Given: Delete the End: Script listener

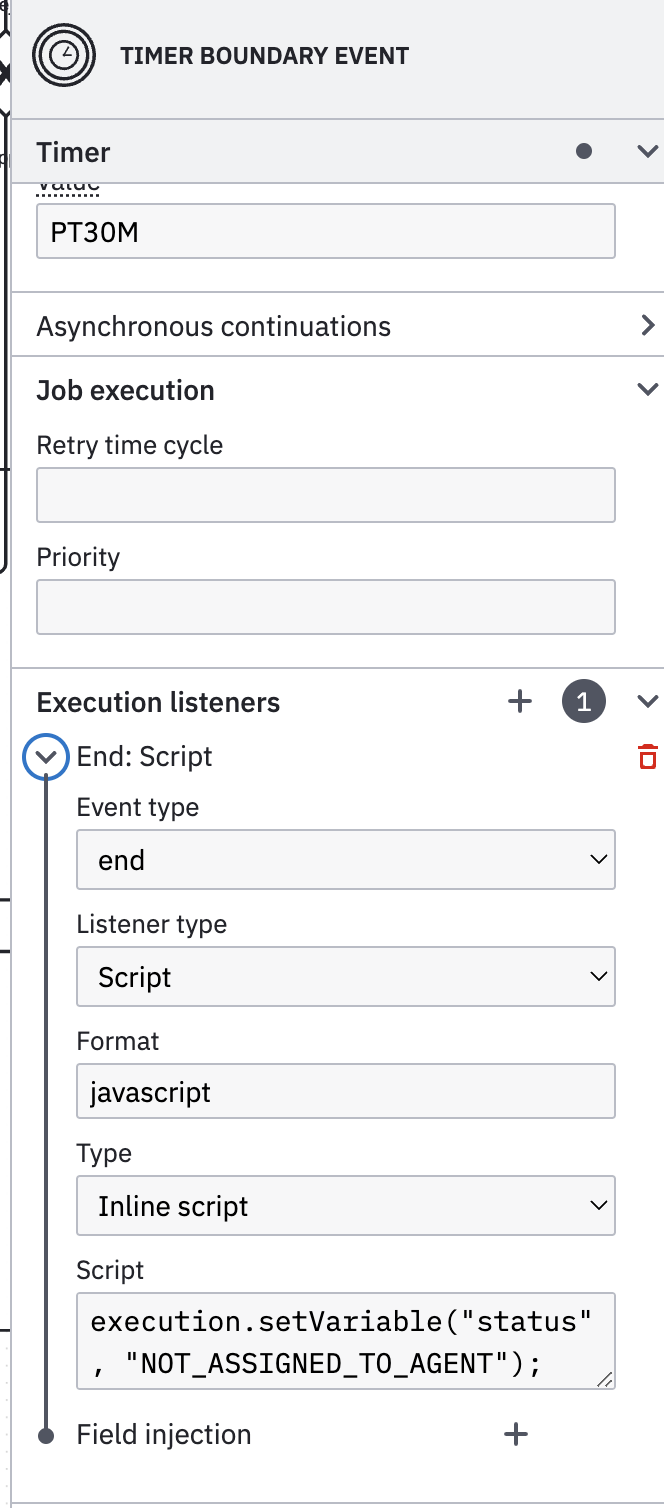Looking at the screenshot, I should [x=647, y=757].
